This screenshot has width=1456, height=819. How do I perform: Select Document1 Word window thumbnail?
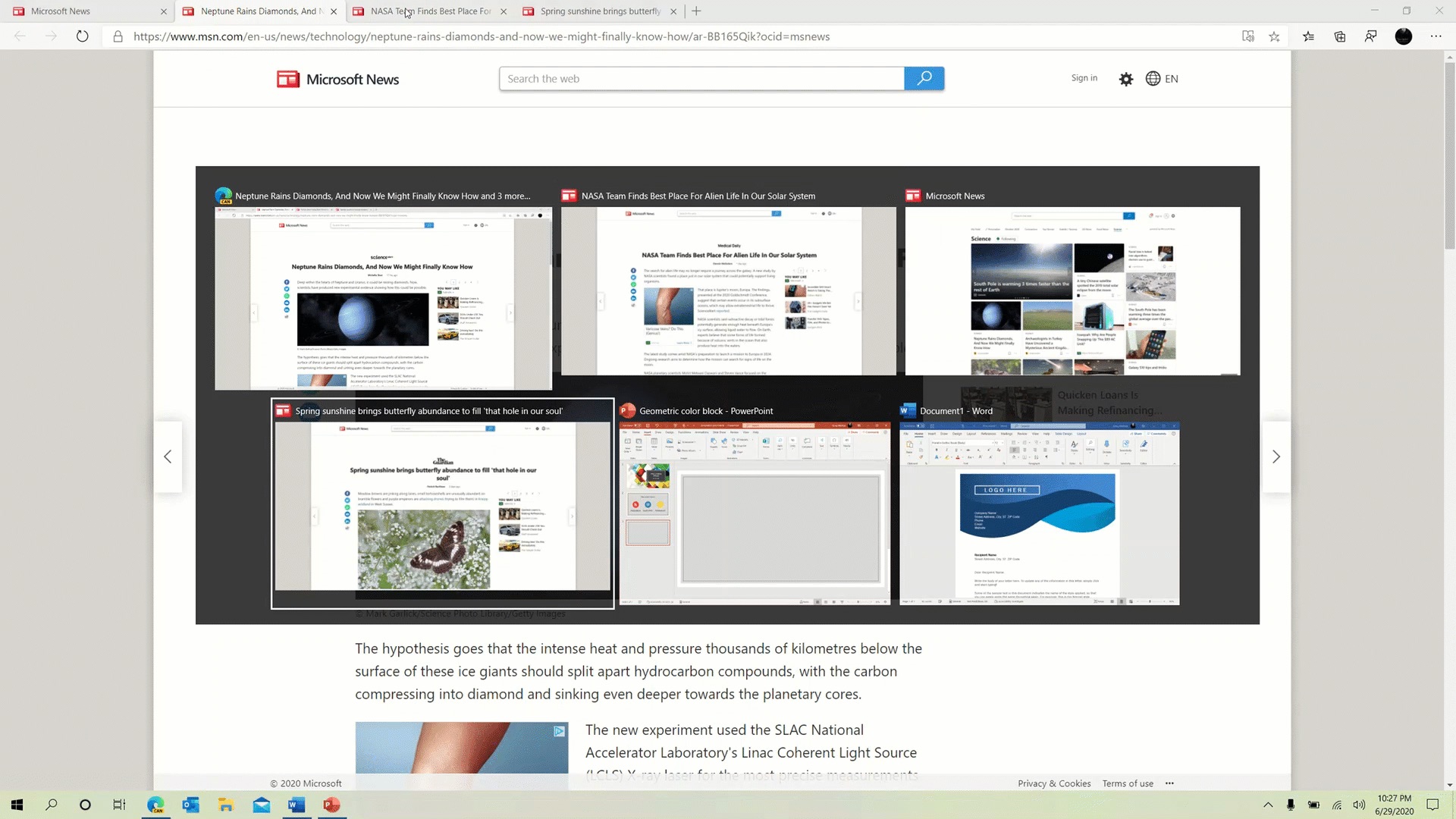coord(1039,512)
